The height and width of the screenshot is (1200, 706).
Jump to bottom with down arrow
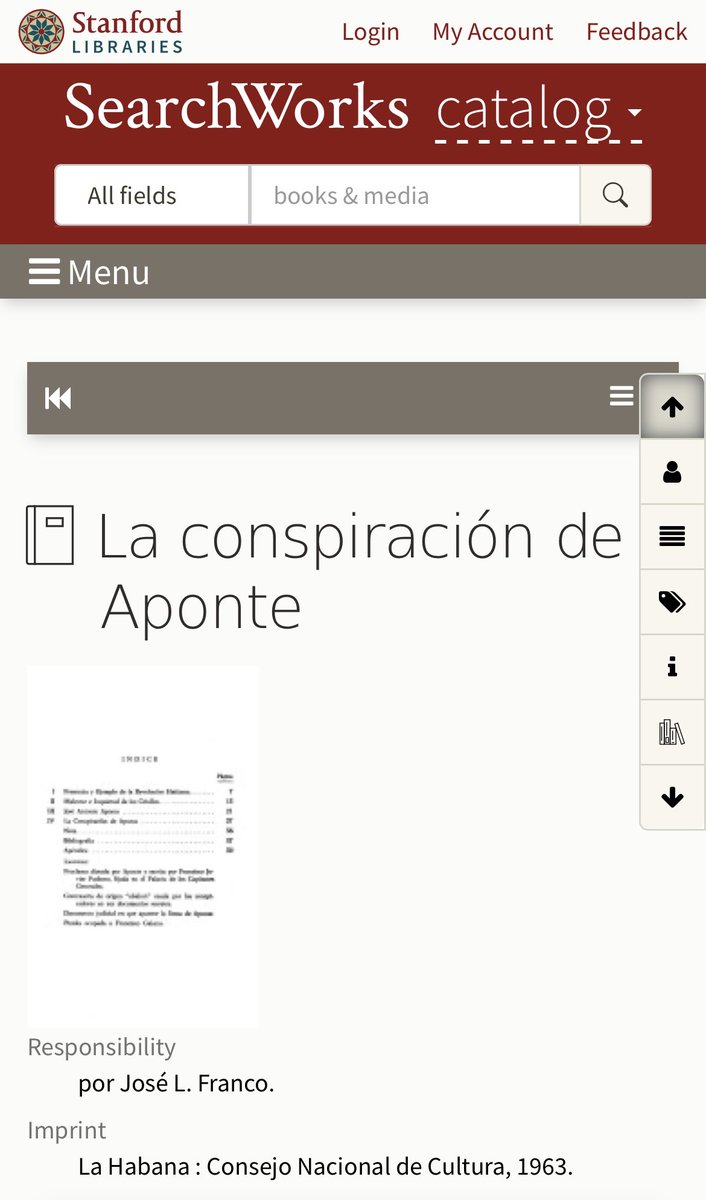click(672, 797)
